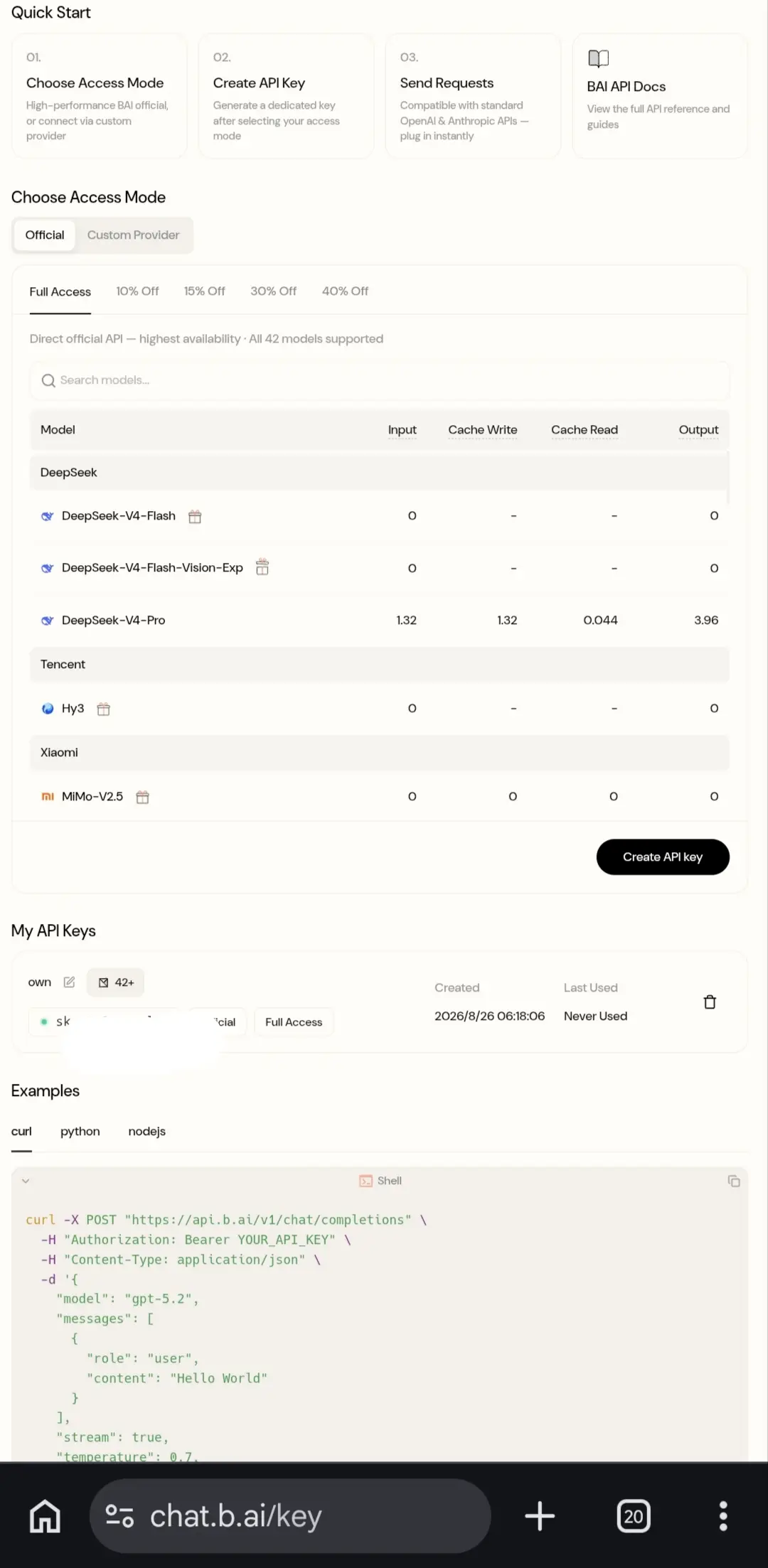Click DeepSeek-V4-Pro output price 3.96
The image size is (768, 1568).
(706, 621)
